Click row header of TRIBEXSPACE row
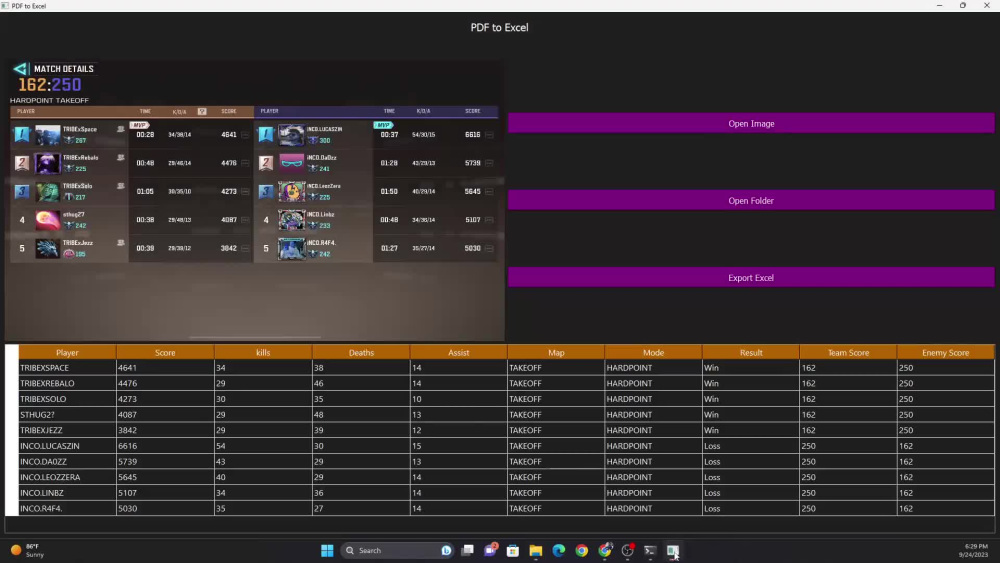Screen dimensions: 1000x563 [11, 368]
